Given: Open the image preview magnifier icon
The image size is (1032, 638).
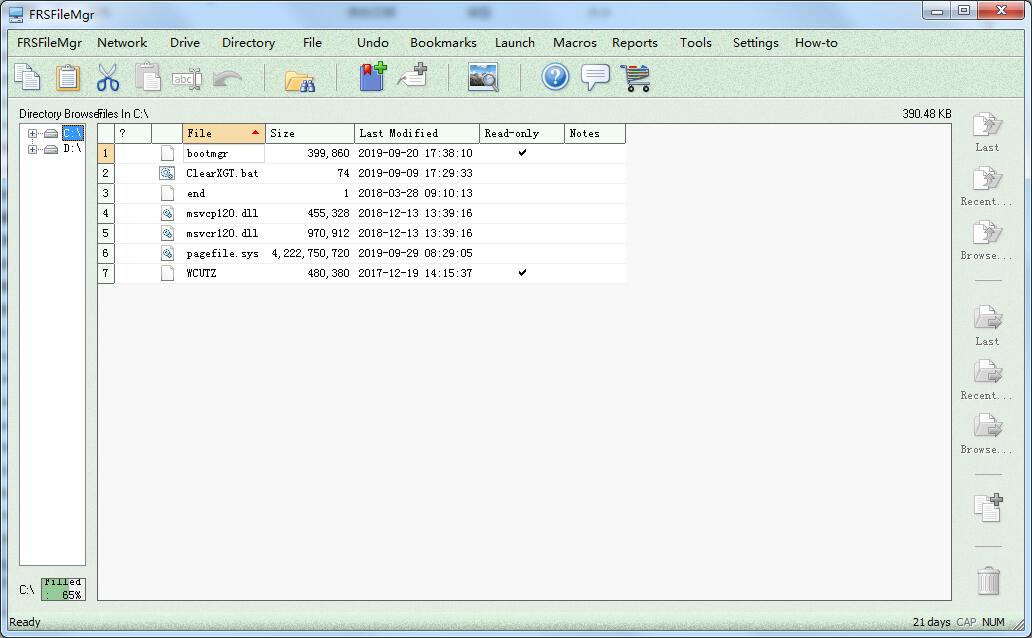Looking at the screenshot, I should 483,77.
